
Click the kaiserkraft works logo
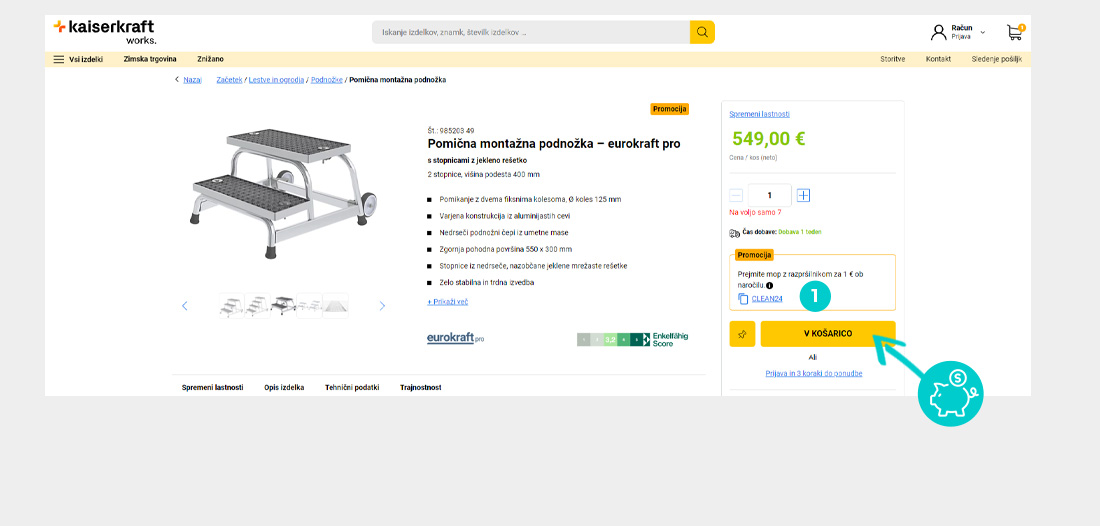[x=104, y=32]
